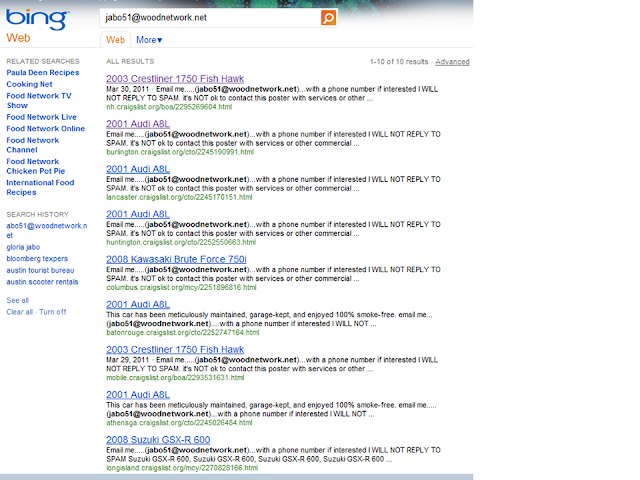640x480 pixels.
Task: Click the huntington.craigslist.org URL text
Action: pyautogui.click(x=181, y=242)
